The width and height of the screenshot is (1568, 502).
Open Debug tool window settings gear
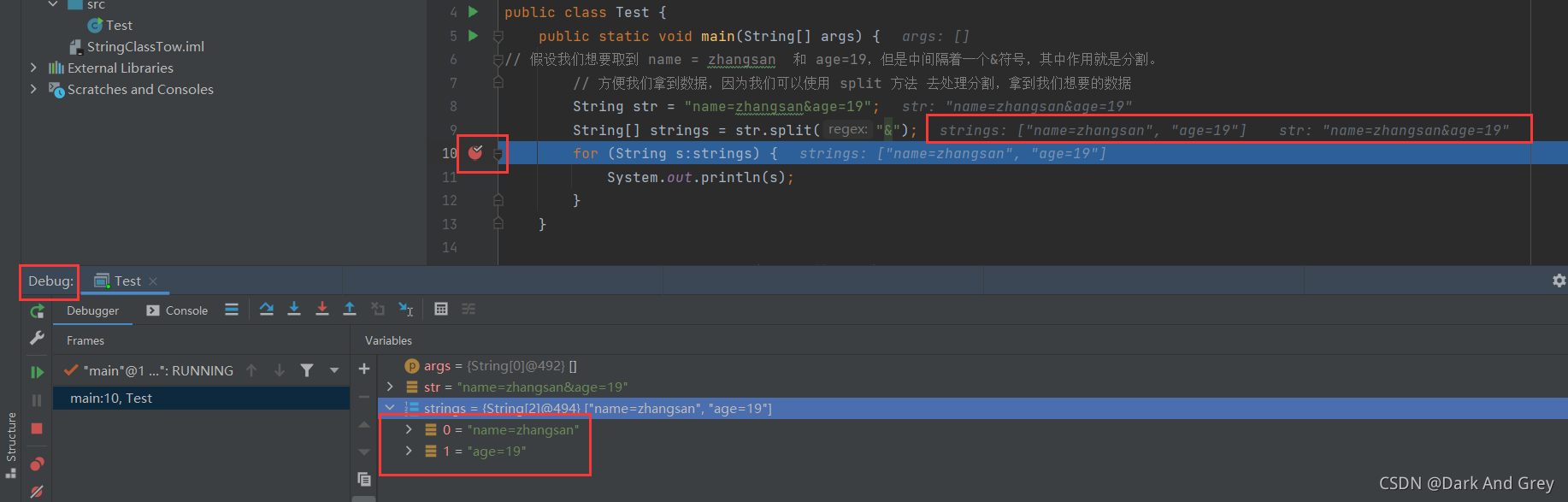coord(1559,281)
